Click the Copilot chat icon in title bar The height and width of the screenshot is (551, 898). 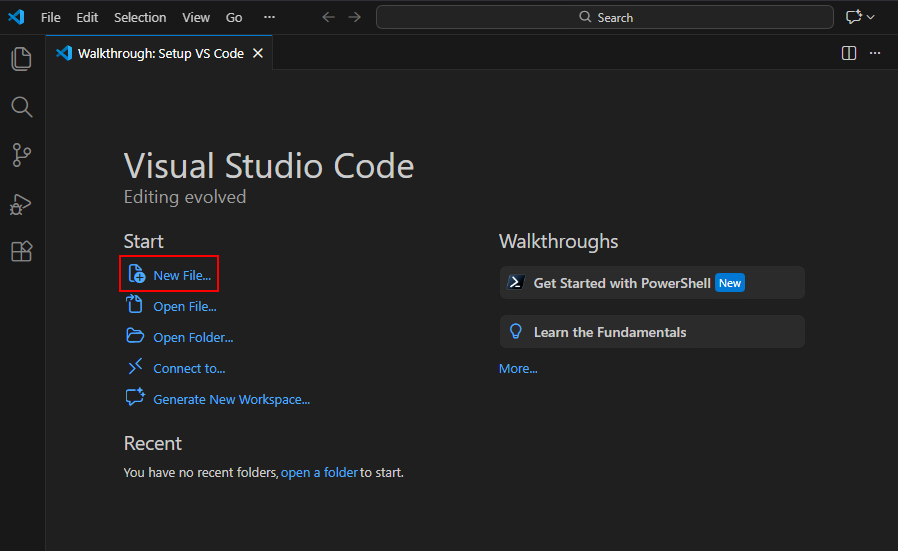[853, 17]
